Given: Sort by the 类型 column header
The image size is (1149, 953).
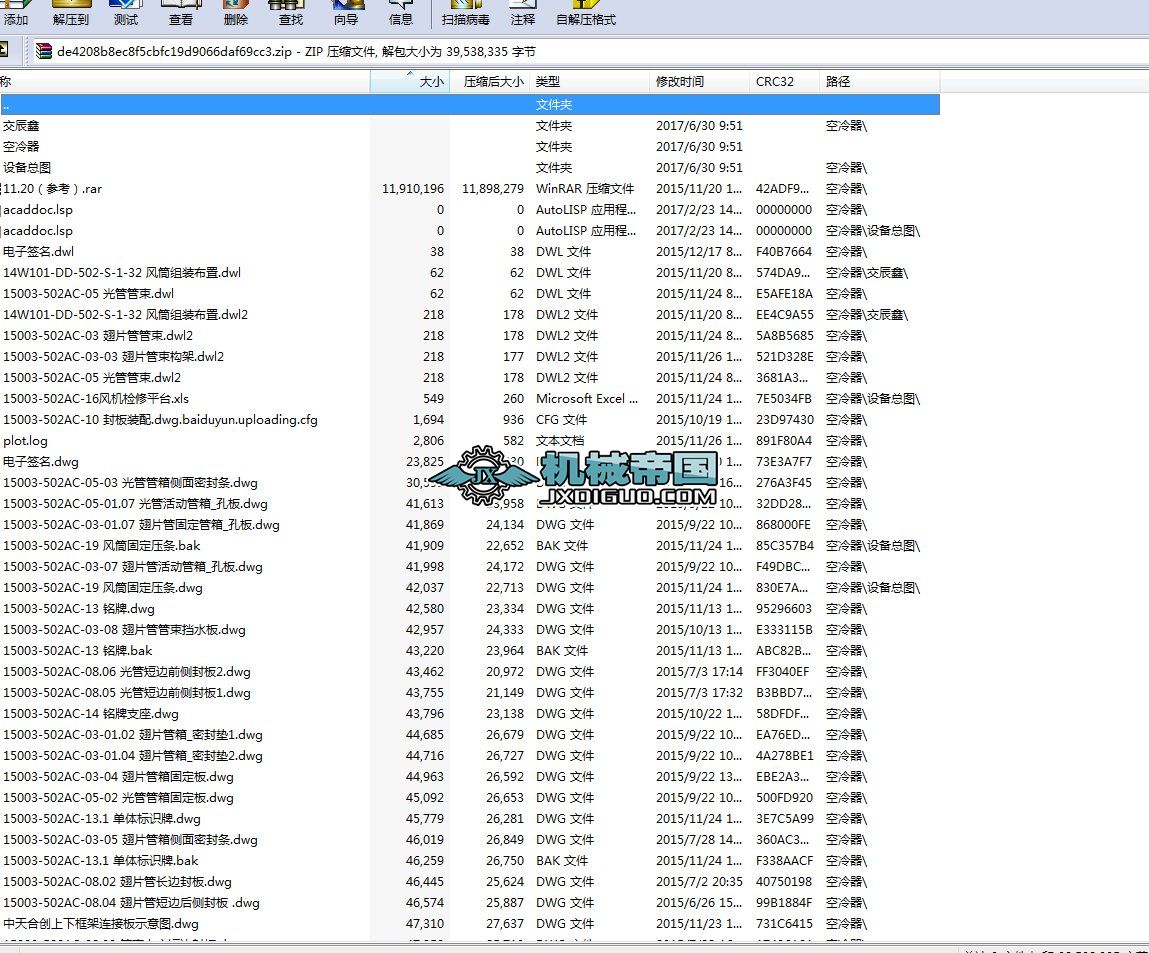Looking at the screenshot, I should [x=589, y=81].
